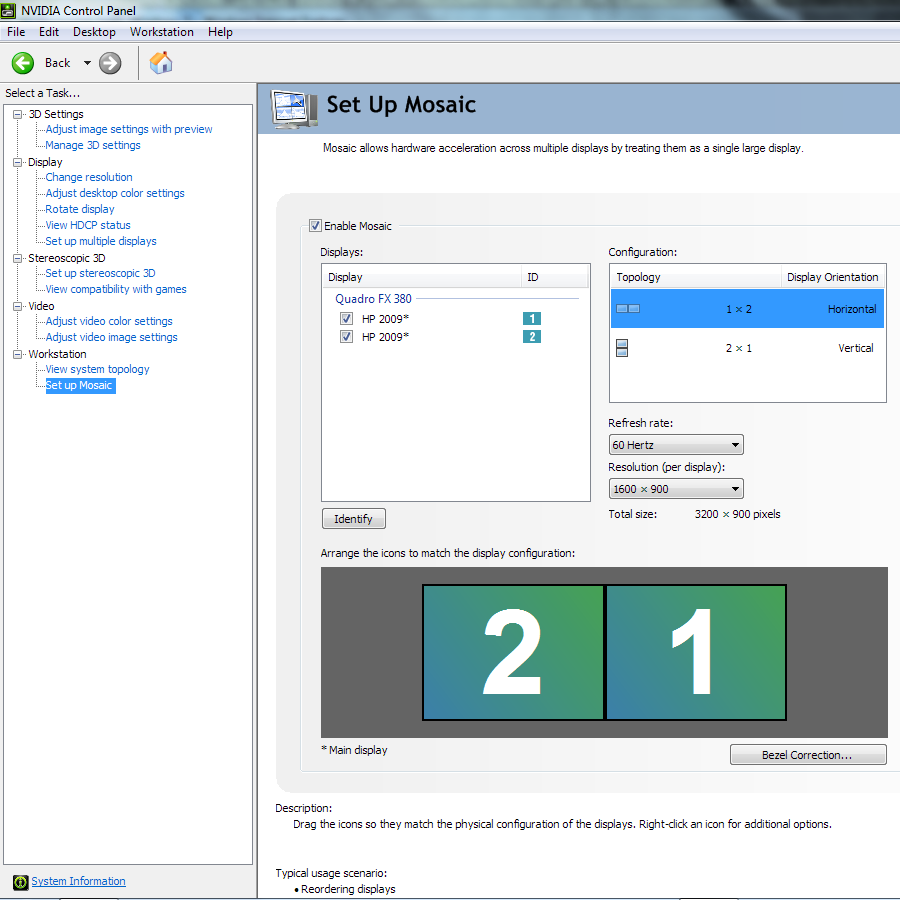Open Back history dropdown arrow
Viewport: 900px width, 900px height.
(x=87, y=63)
